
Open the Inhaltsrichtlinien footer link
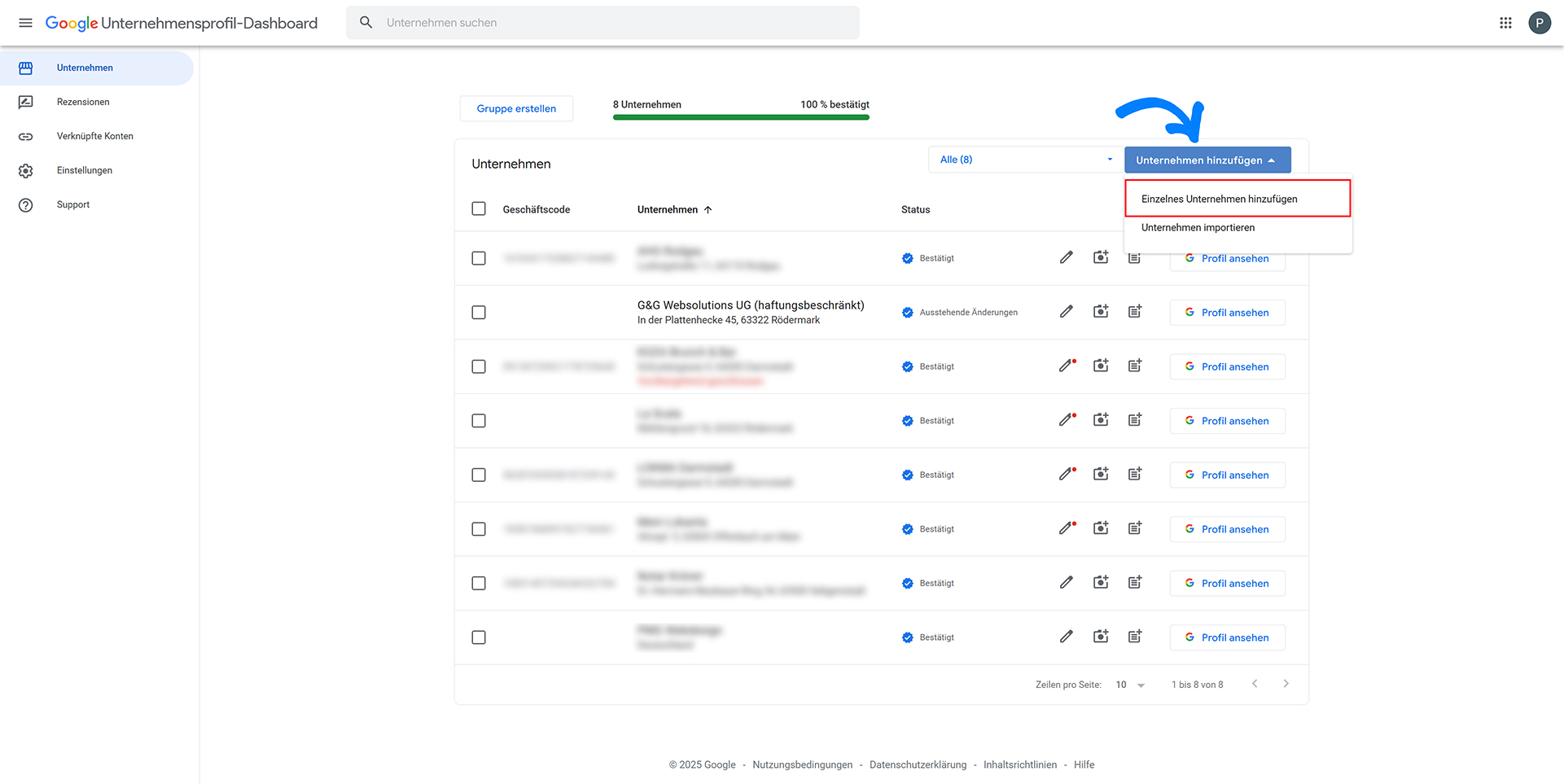coord(1020,764)
